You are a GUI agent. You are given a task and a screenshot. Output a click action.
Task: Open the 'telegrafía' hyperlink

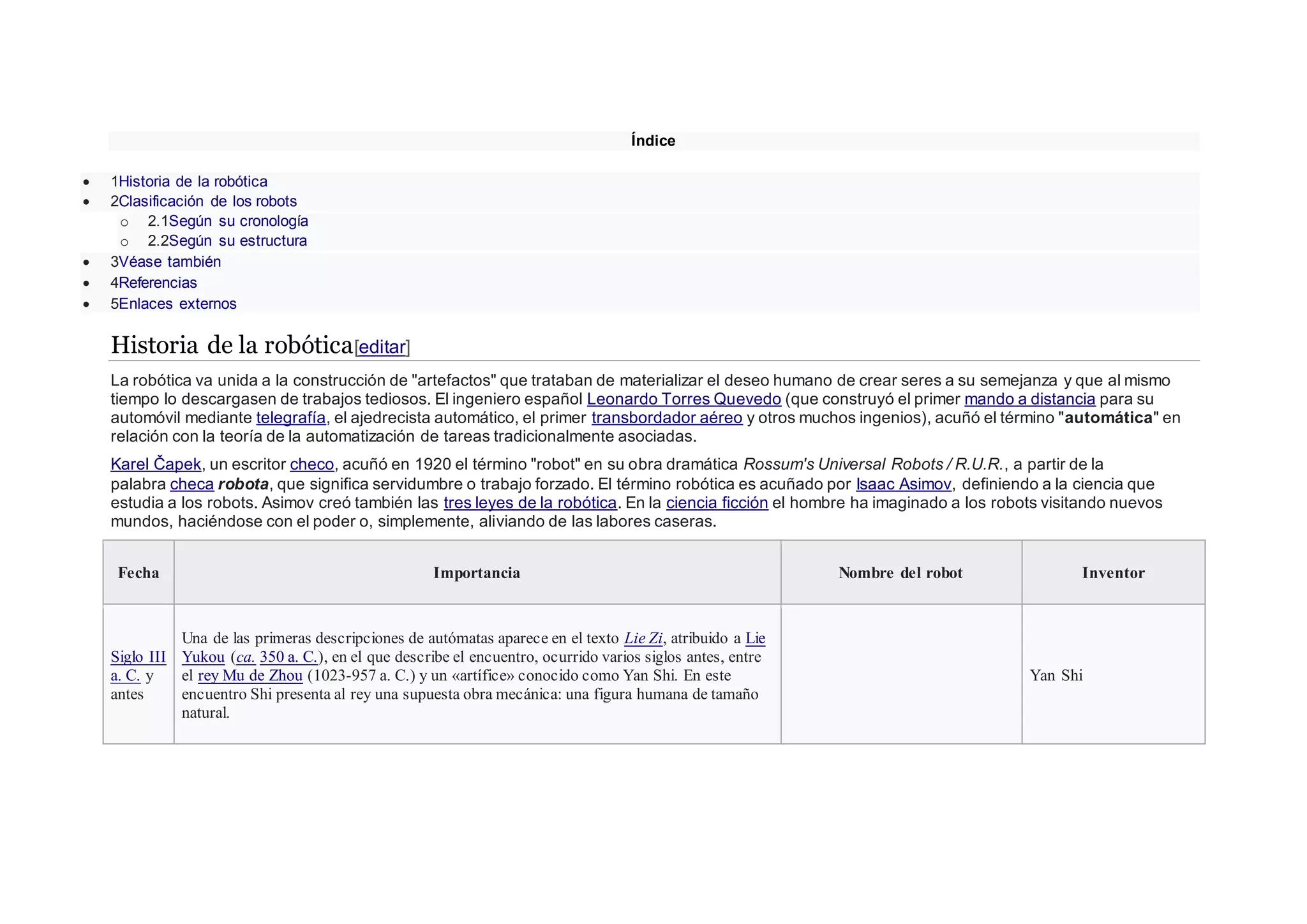[x=290, y=418]
